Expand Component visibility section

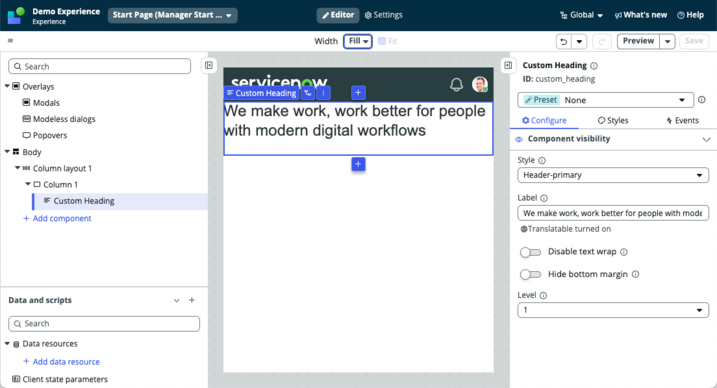(x=706, y=139)
